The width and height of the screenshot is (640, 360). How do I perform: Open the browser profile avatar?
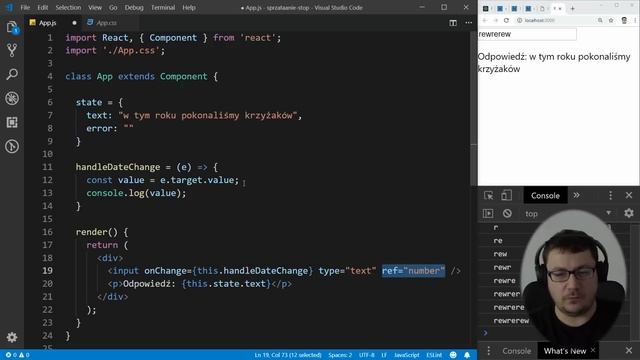[x=624, y=20]
